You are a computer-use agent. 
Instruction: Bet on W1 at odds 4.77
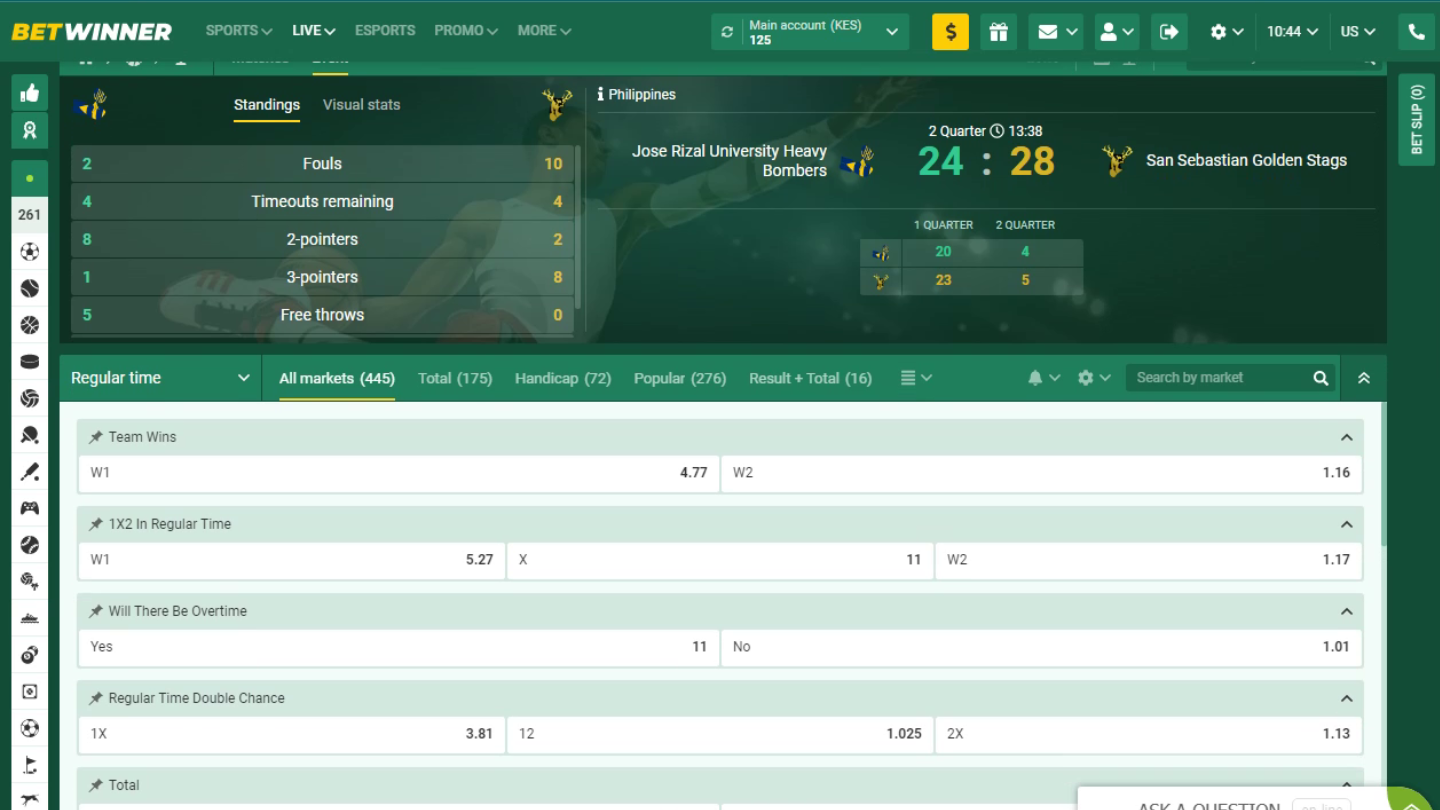click(x=398, y=473)
